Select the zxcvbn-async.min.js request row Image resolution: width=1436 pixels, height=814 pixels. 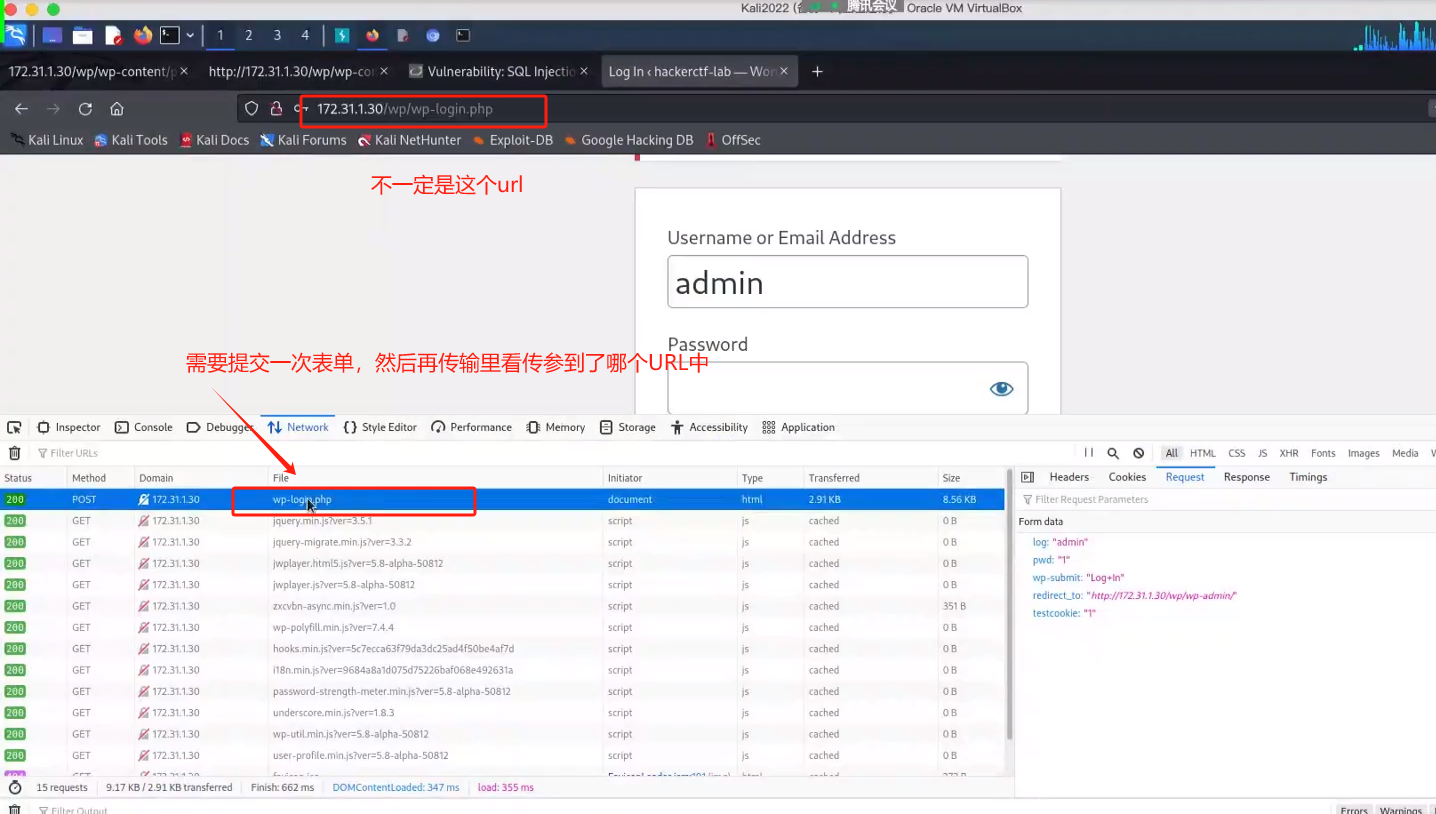point(502,606)
